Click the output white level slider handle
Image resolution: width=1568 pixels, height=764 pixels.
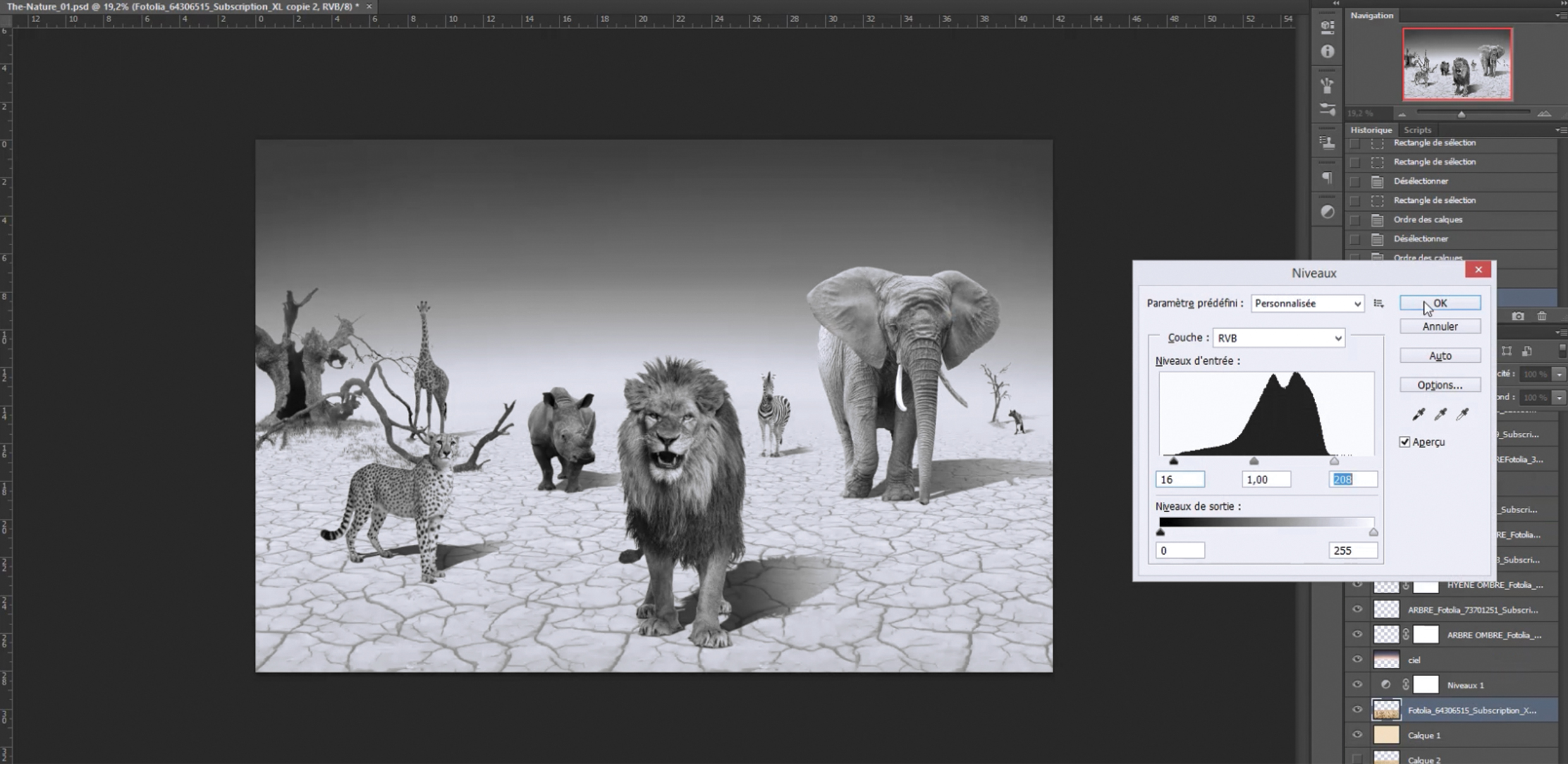point(1373,533)
